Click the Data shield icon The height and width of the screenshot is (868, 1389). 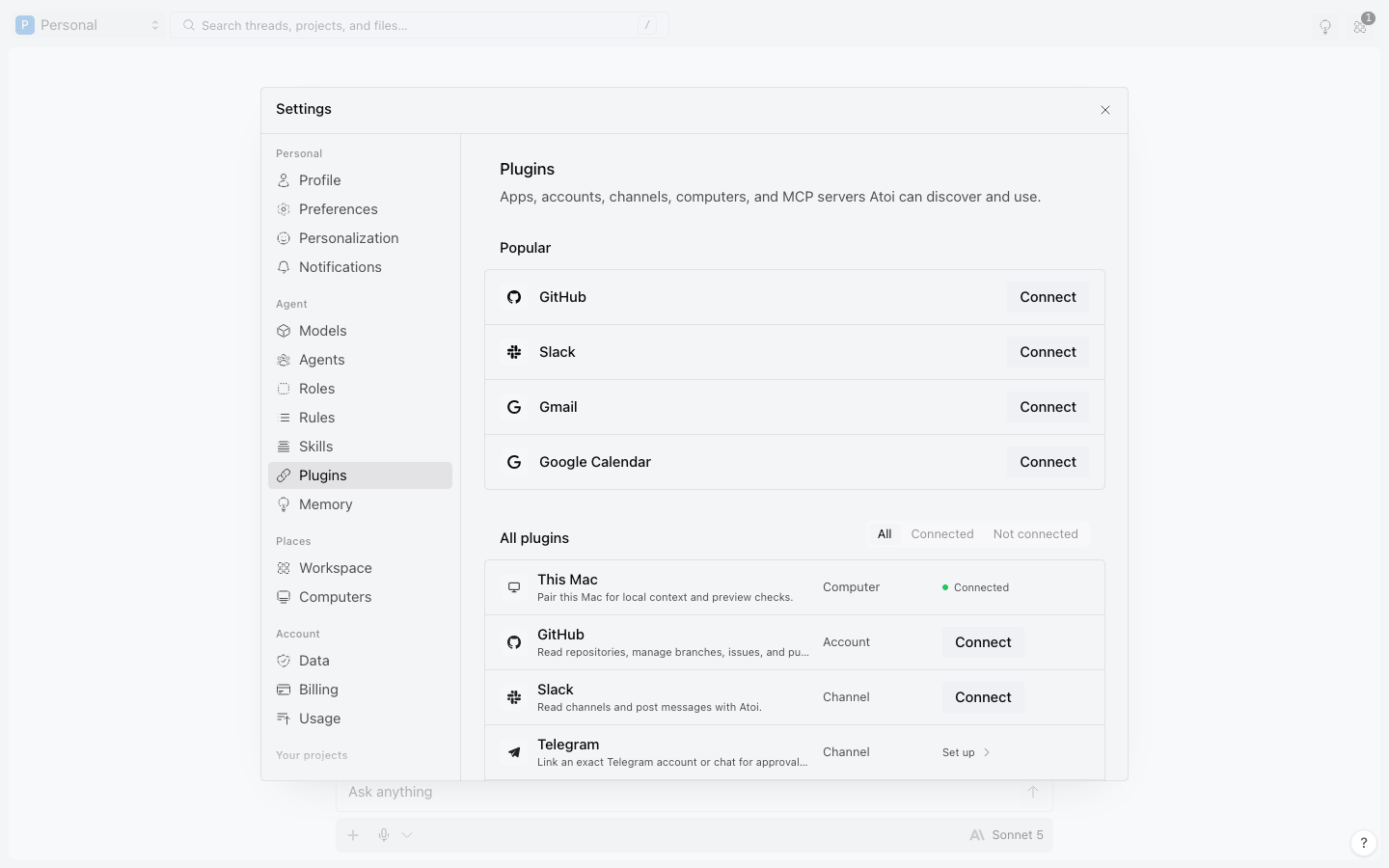pos(284,661)
